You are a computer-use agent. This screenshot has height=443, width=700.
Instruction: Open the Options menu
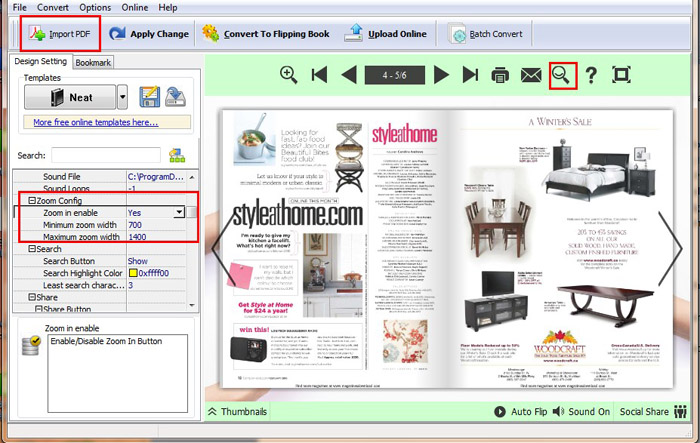point(95,8)
